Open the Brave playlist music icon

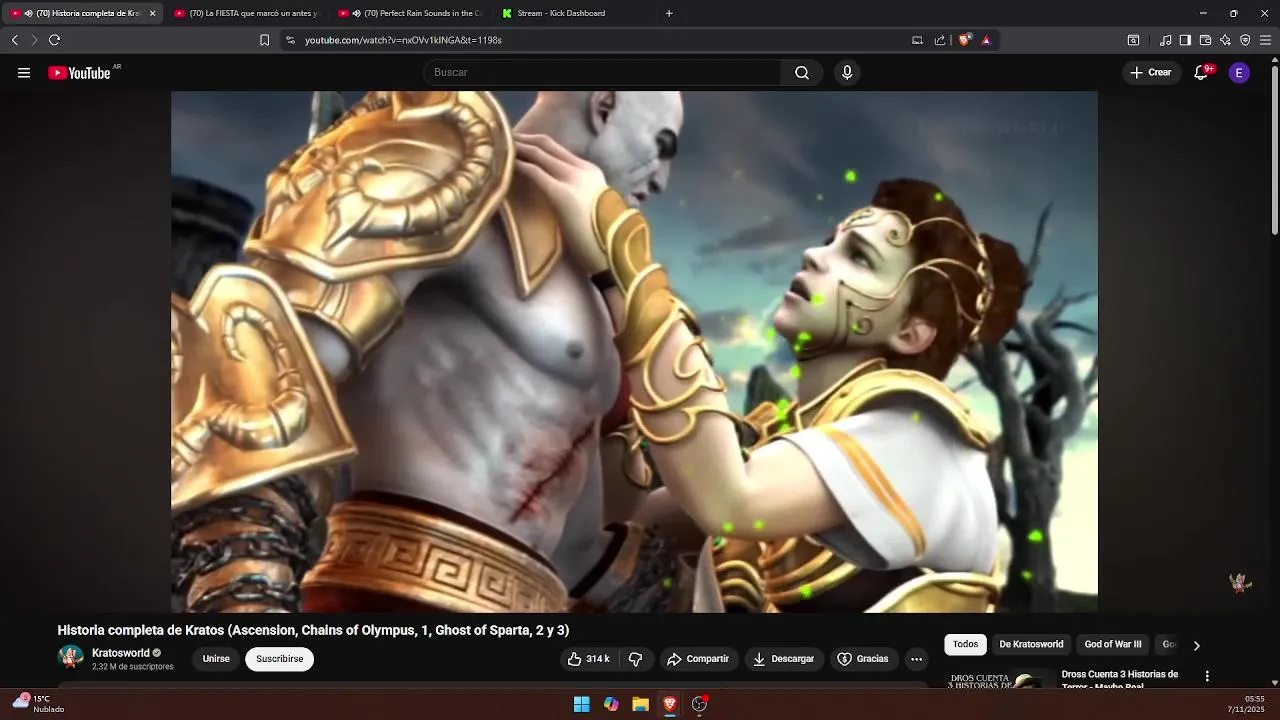(x=1165, y=40)
